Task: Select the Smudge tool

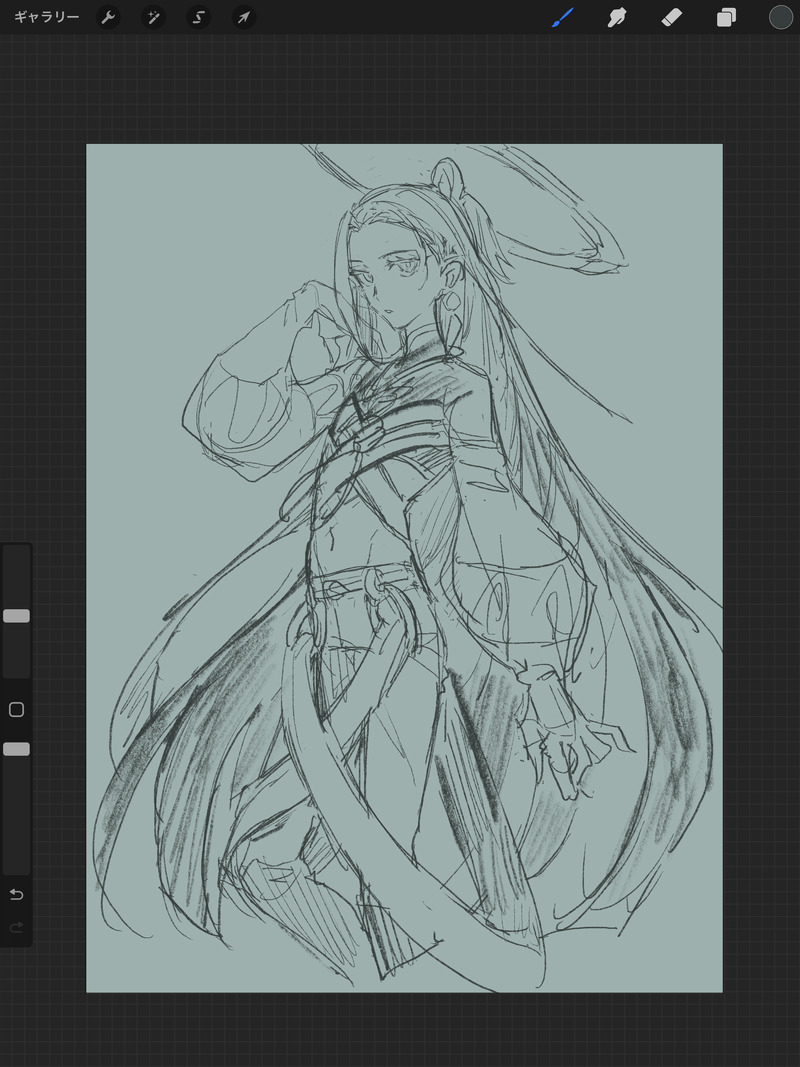Action: (616, 17)
